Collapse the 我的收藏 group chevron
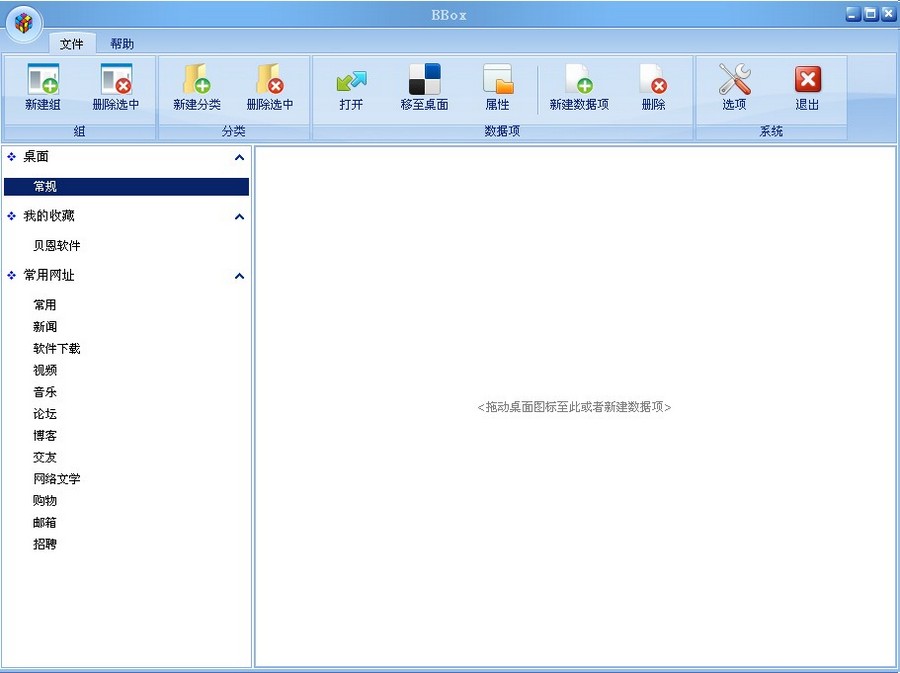900x673 pixels. point(239,216)
